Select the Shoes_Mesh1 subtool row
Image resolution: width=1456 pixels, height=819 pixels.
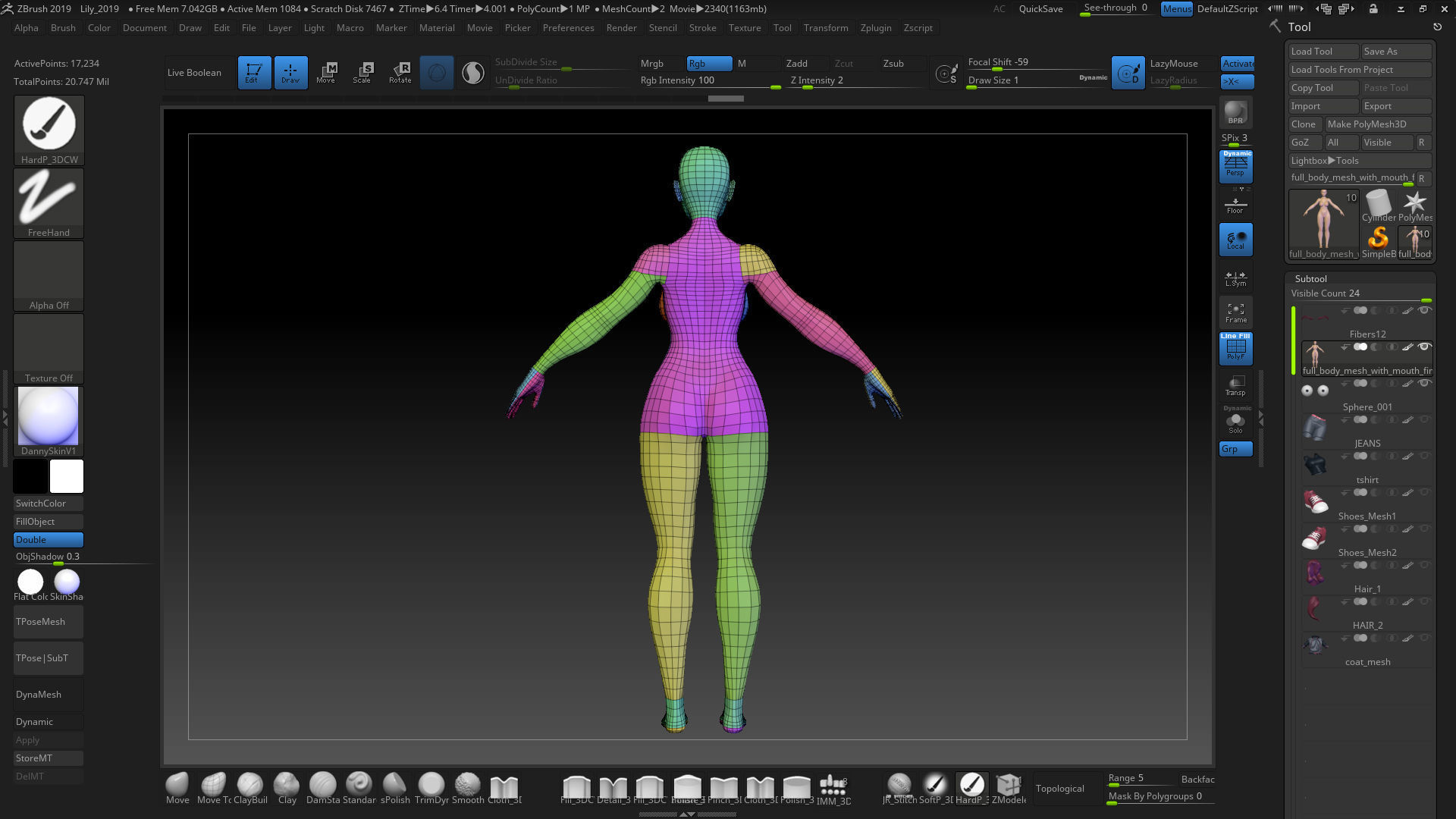click(x=1367, y=504)
